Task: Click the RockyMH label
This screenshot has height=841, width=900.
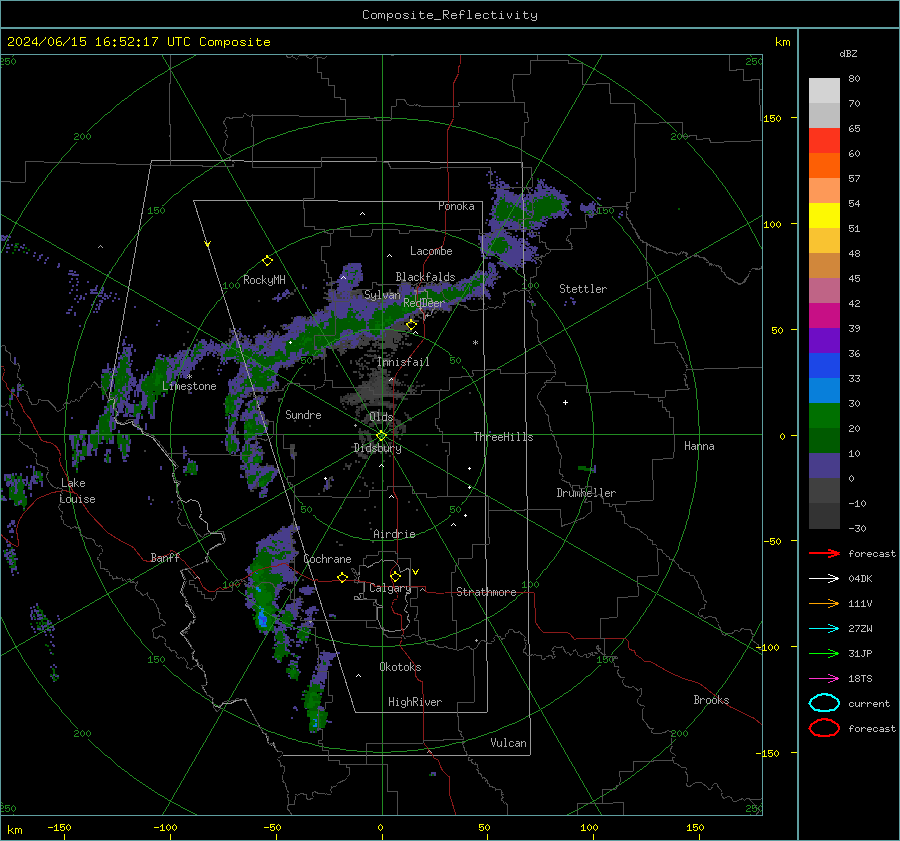Action: point(264,280)
